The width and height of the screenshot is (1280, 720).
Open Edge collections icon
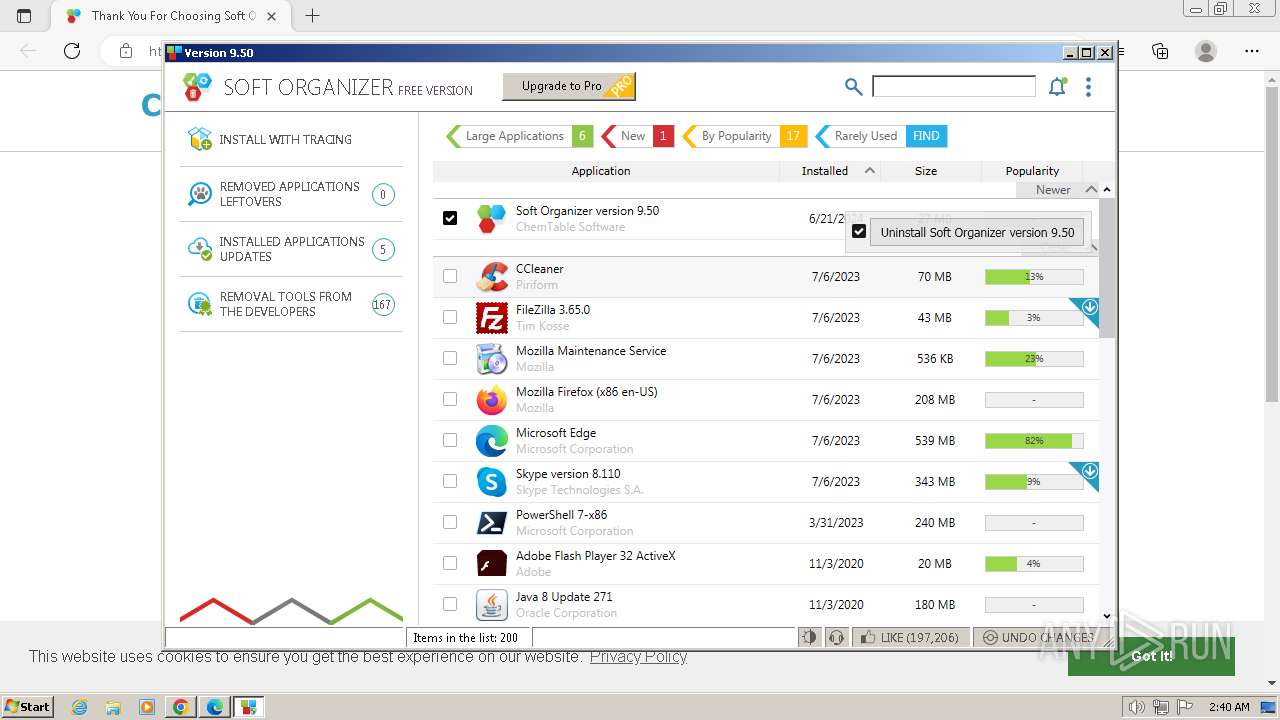tap(1160, 51)
